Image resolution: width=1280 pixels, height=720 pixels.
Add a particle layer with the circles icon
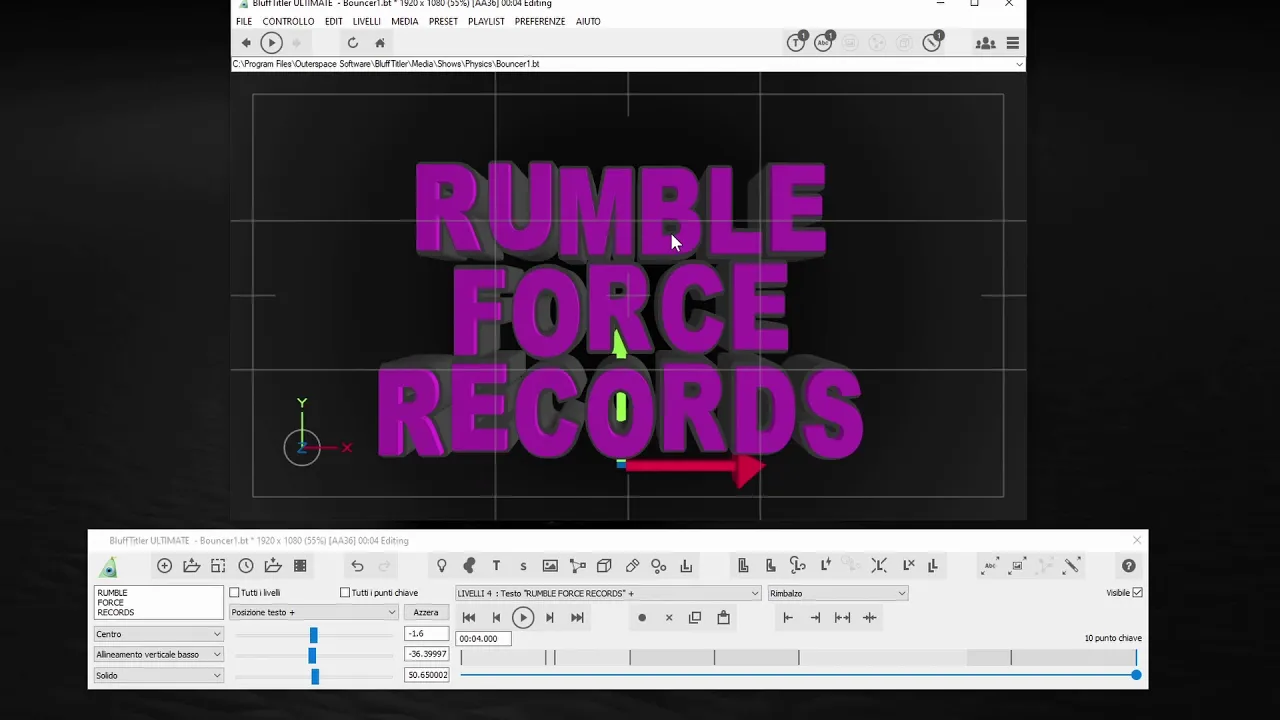[659, 566]
